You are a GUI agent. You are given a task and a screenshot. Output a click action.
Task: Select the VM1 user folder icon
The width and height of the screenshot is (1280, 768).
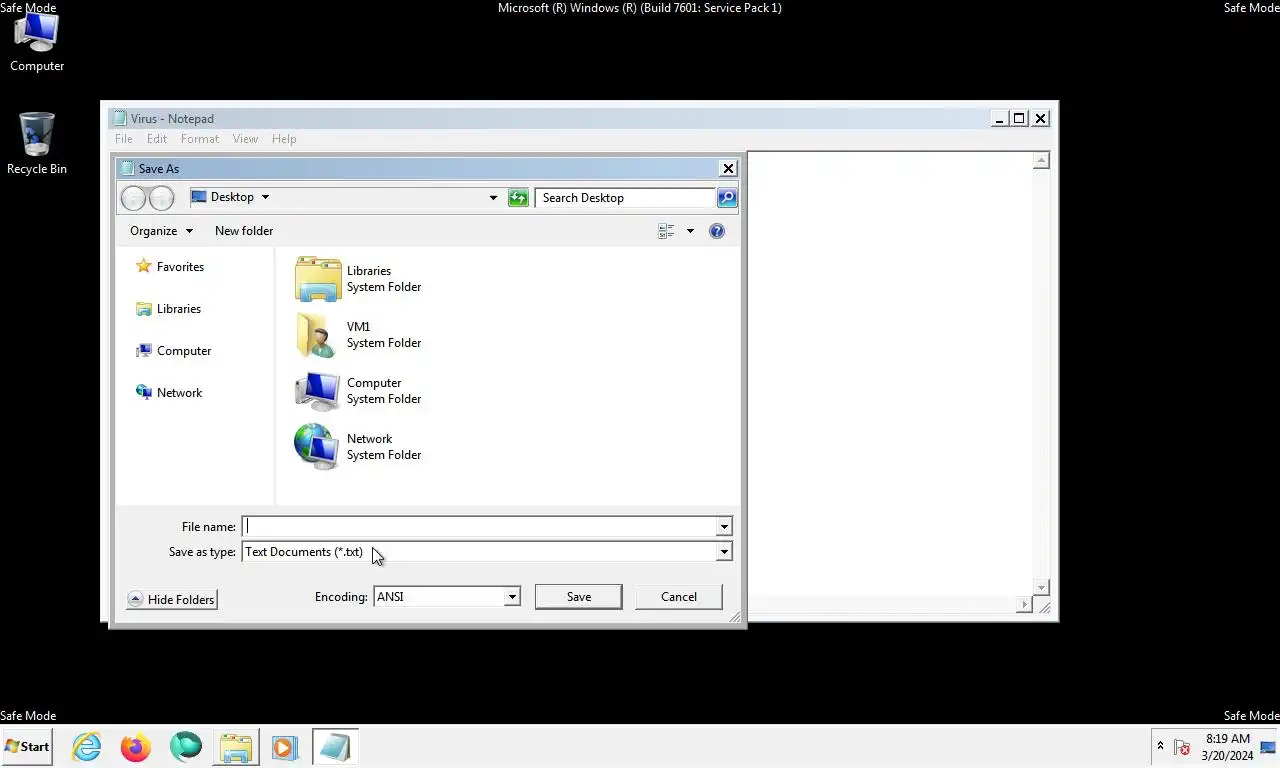pos(318,335)
